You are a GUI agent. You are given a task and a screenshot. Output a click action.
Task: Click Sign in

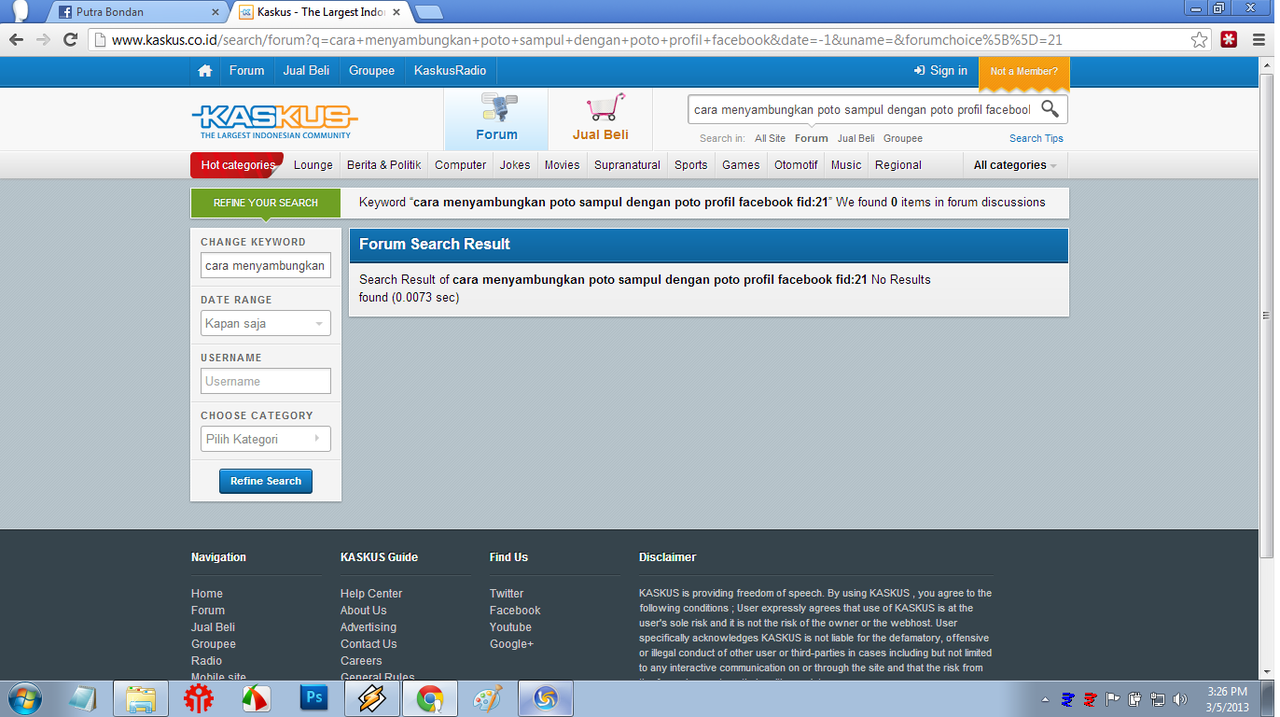(x=941, y=71)
